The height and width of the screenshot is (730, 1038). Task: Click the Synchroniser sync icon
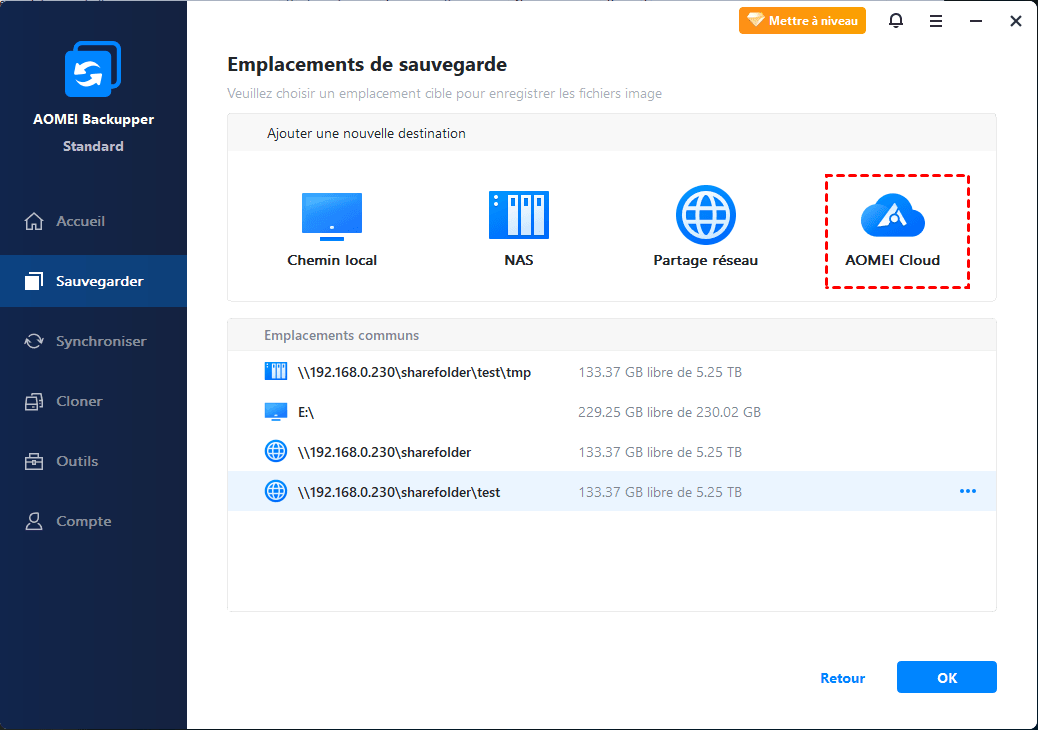(x=34, y=341)
